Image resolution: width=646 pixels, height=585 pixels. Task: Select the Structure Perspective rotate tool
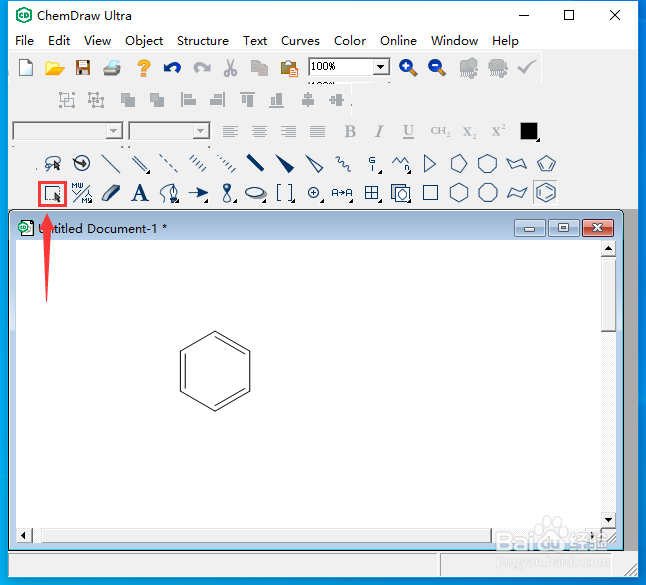(82, 164)
